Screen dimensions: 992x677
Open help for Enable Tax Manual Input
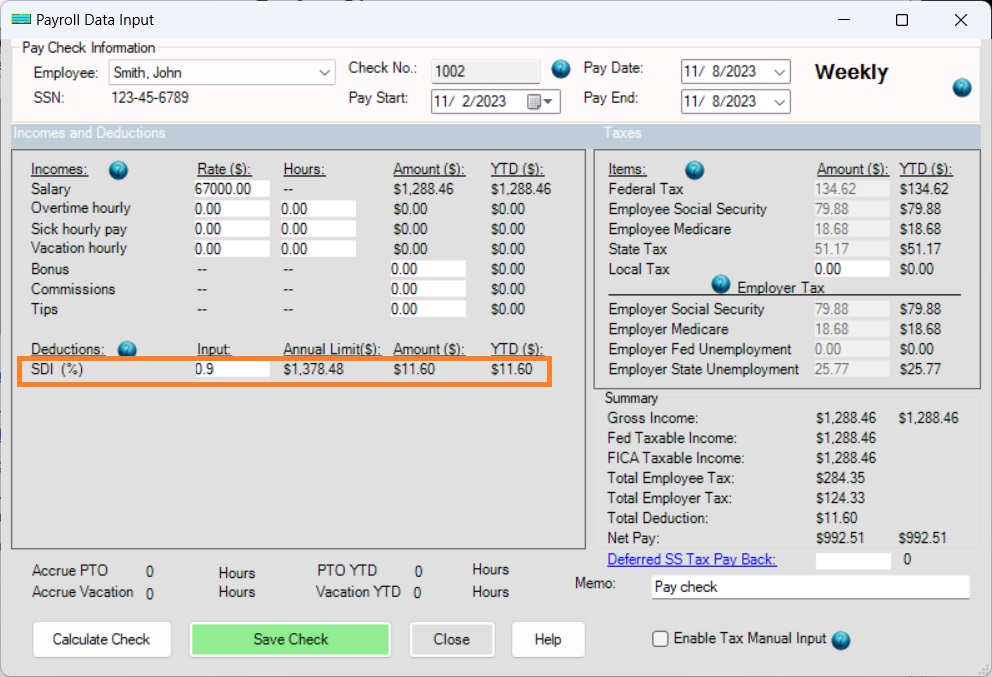839,640
